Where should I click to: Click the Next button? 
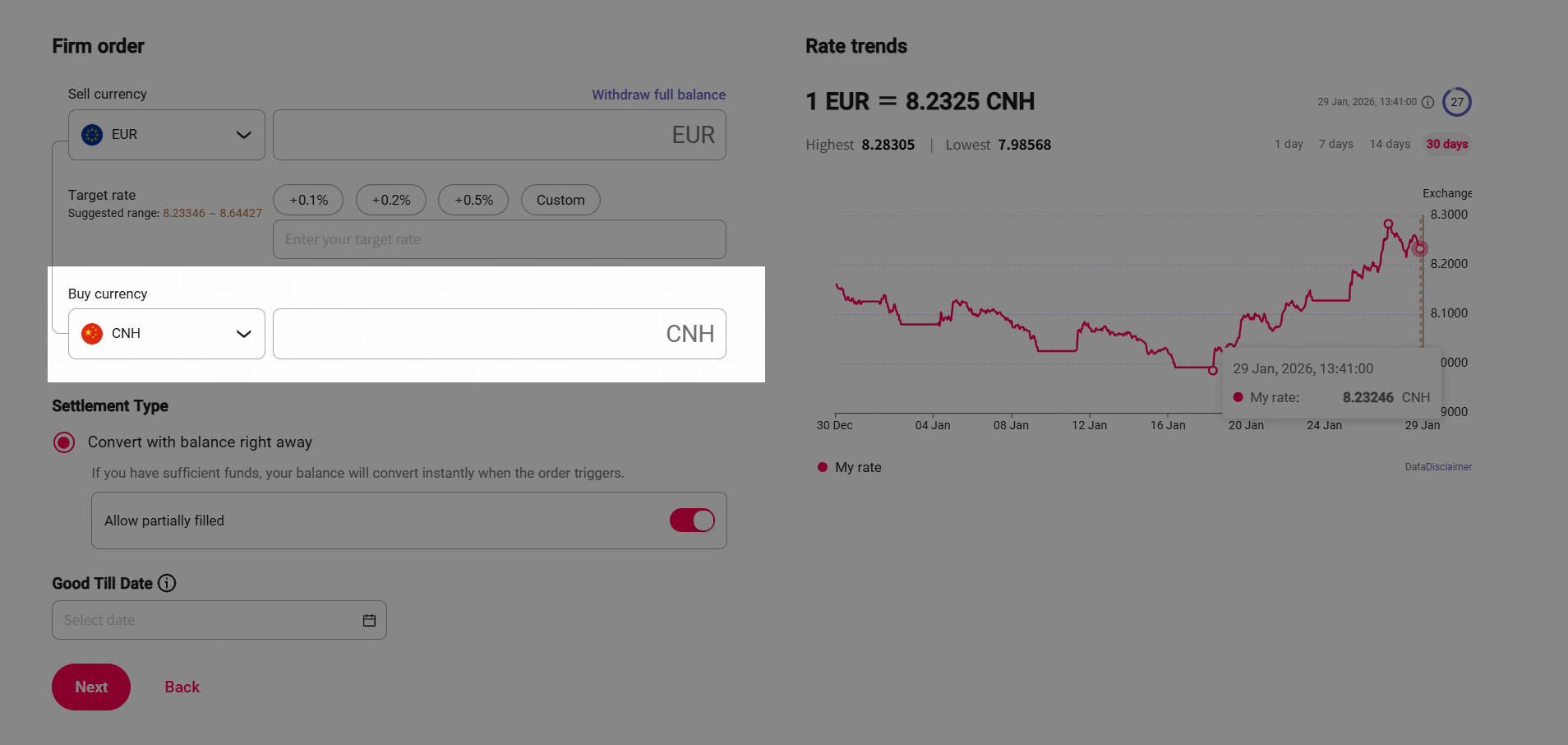click(91, 687)
